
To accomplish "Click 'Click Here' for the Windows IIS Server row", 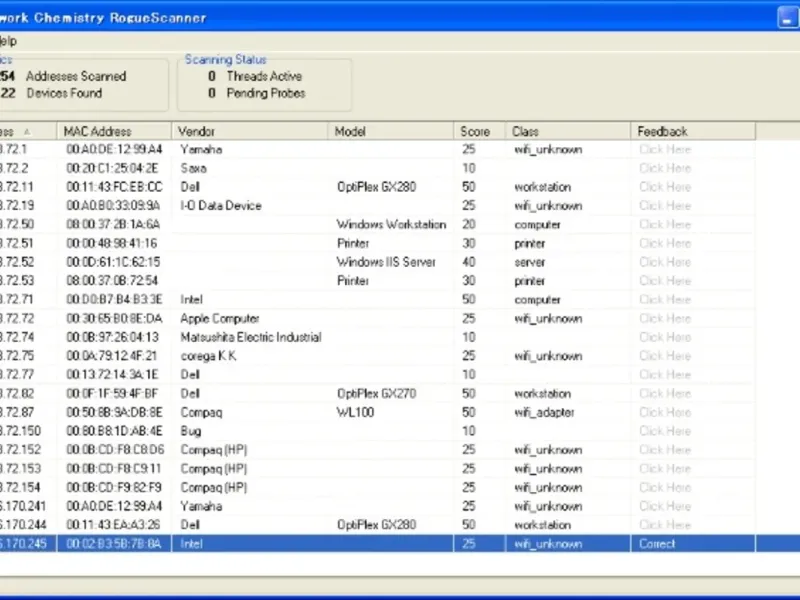I will 665,262.
